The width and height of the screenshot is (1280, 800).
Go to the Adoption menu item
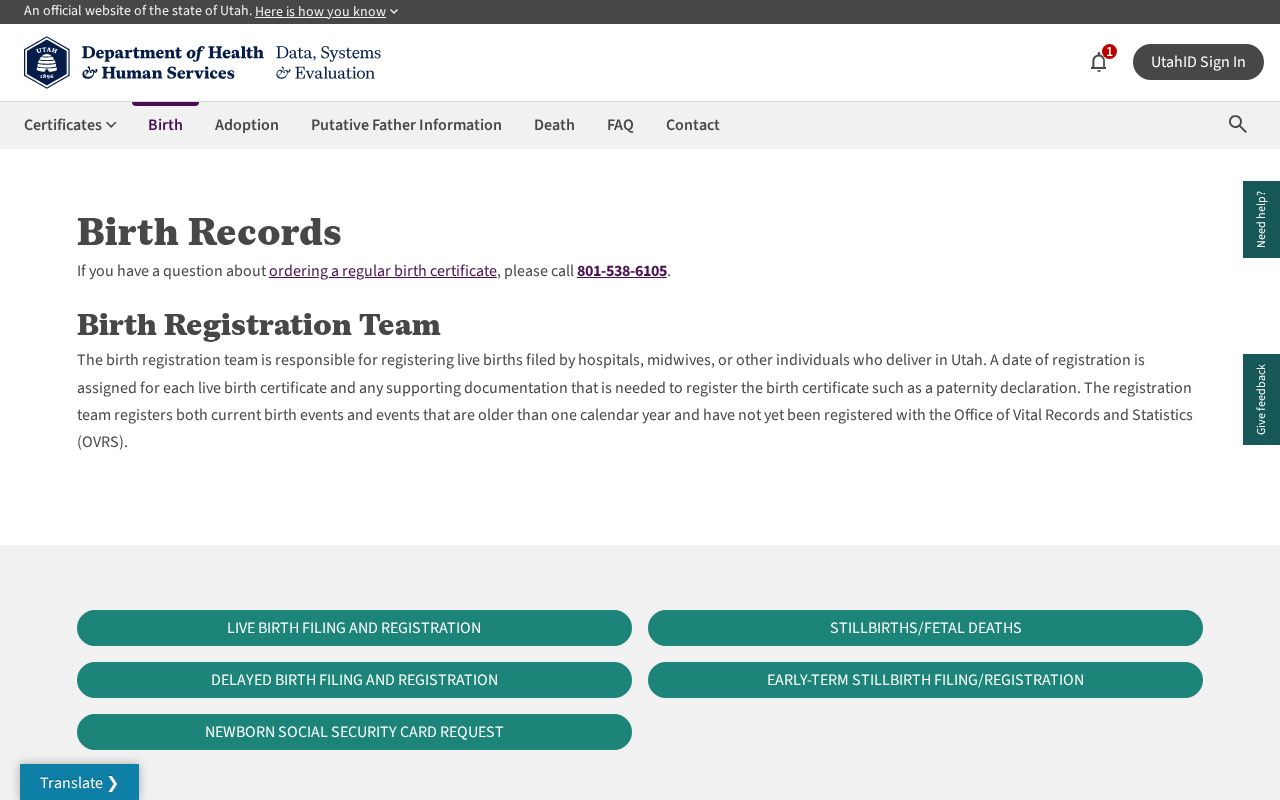click(247, 124)
